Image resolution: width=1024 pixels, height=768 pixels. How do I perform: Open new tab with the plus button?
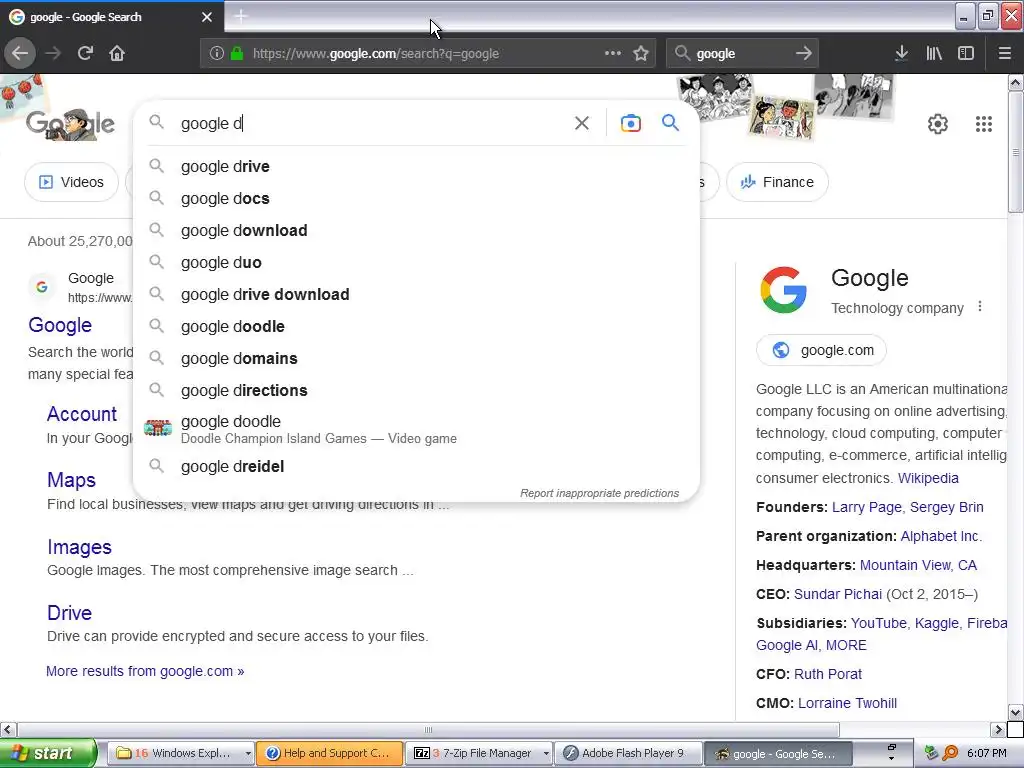point(241,16)
